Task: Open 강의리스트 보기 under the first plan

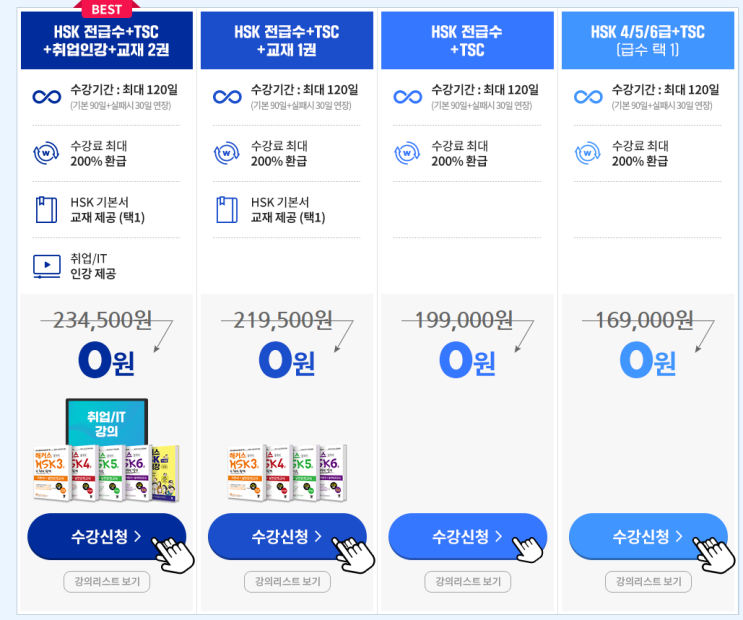Action: click(x=107, y=582)
